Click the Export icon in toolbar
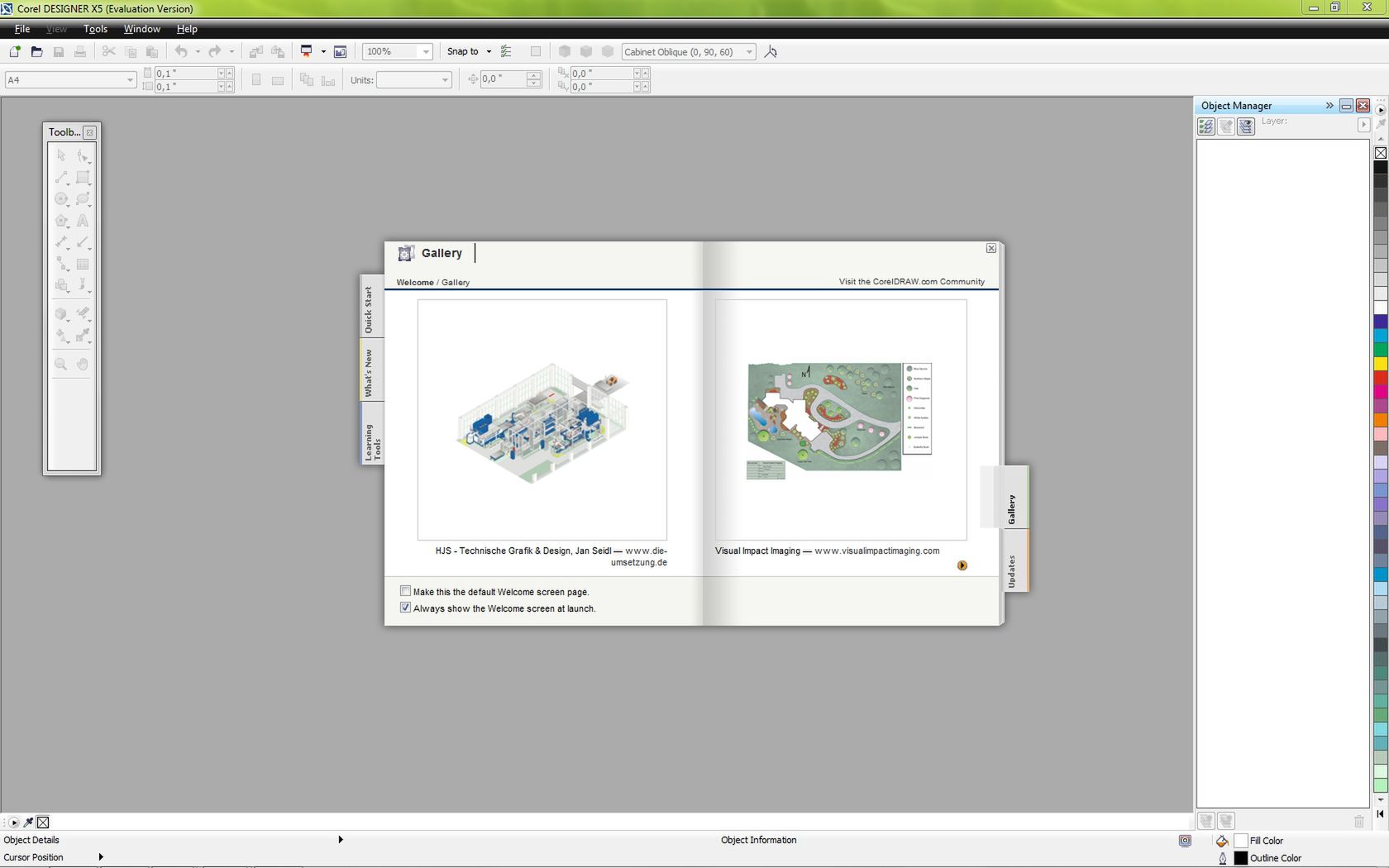 (x=278, y=51)
